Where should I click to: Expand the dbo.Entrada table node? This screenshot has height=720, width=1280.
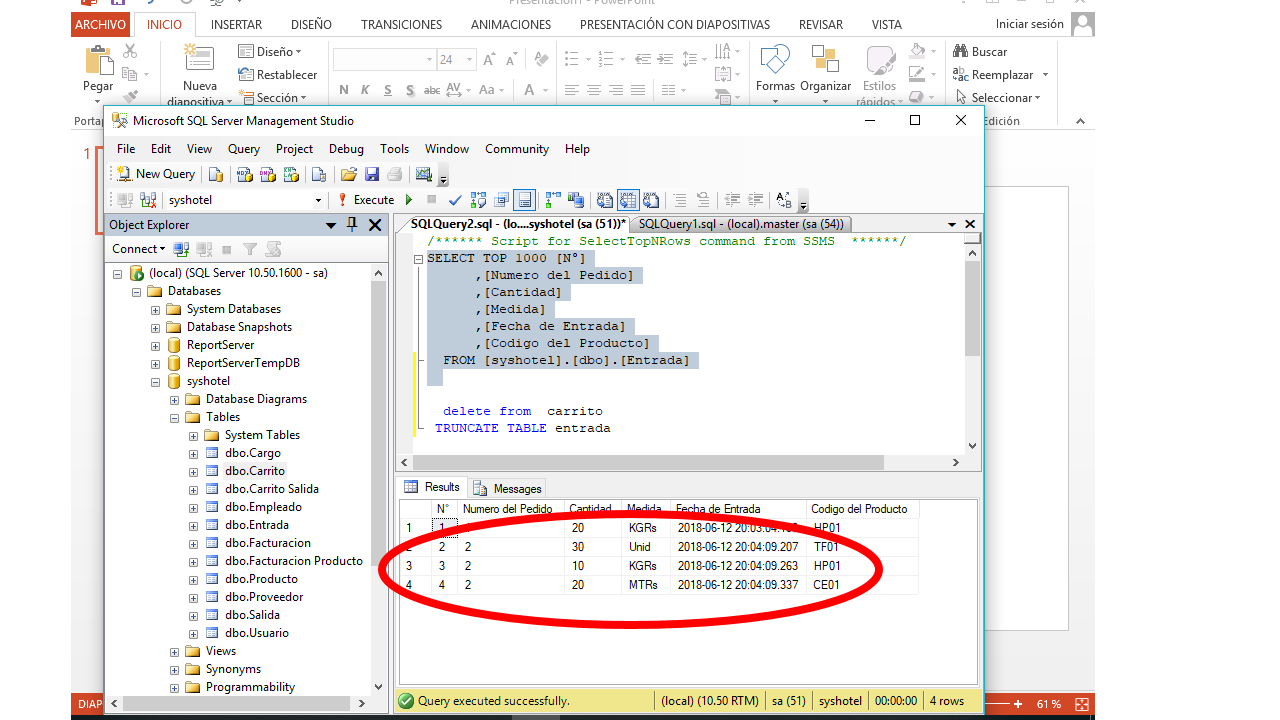click(194, 525)
